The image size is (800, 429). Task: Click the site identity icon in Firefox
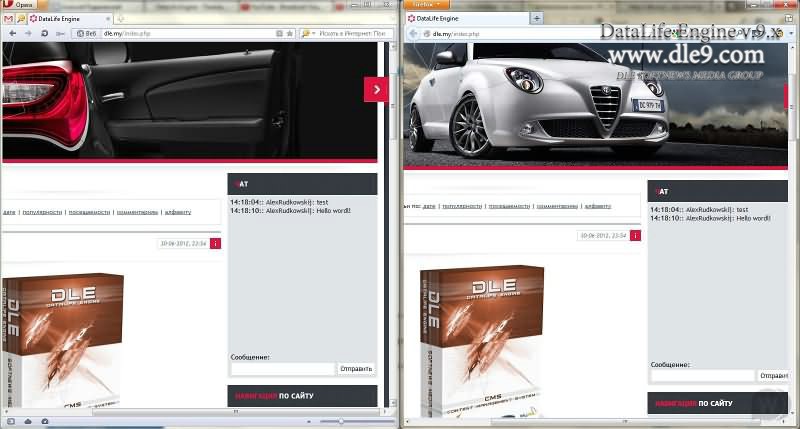click(x=427, y=34)
